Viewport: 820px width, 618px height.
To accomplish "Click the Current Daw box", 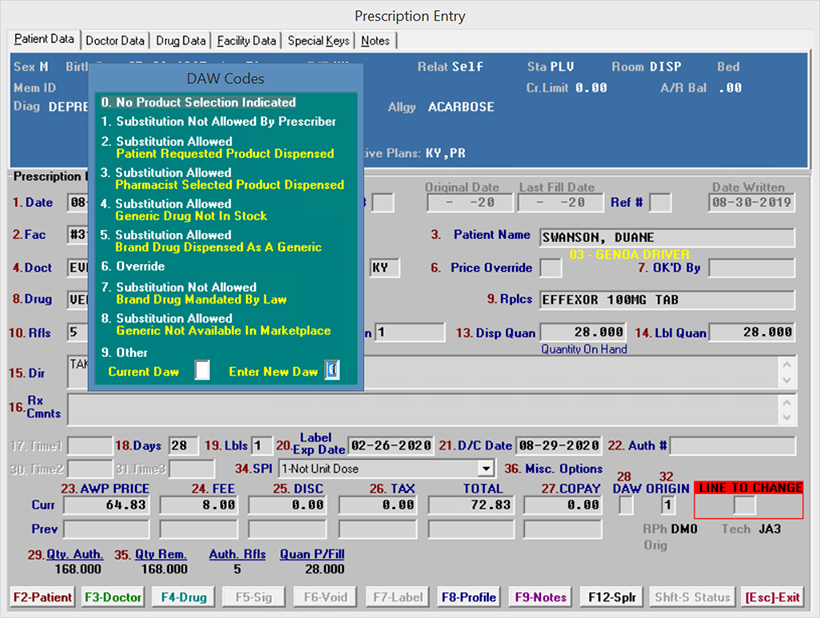I will pos(202,371).
